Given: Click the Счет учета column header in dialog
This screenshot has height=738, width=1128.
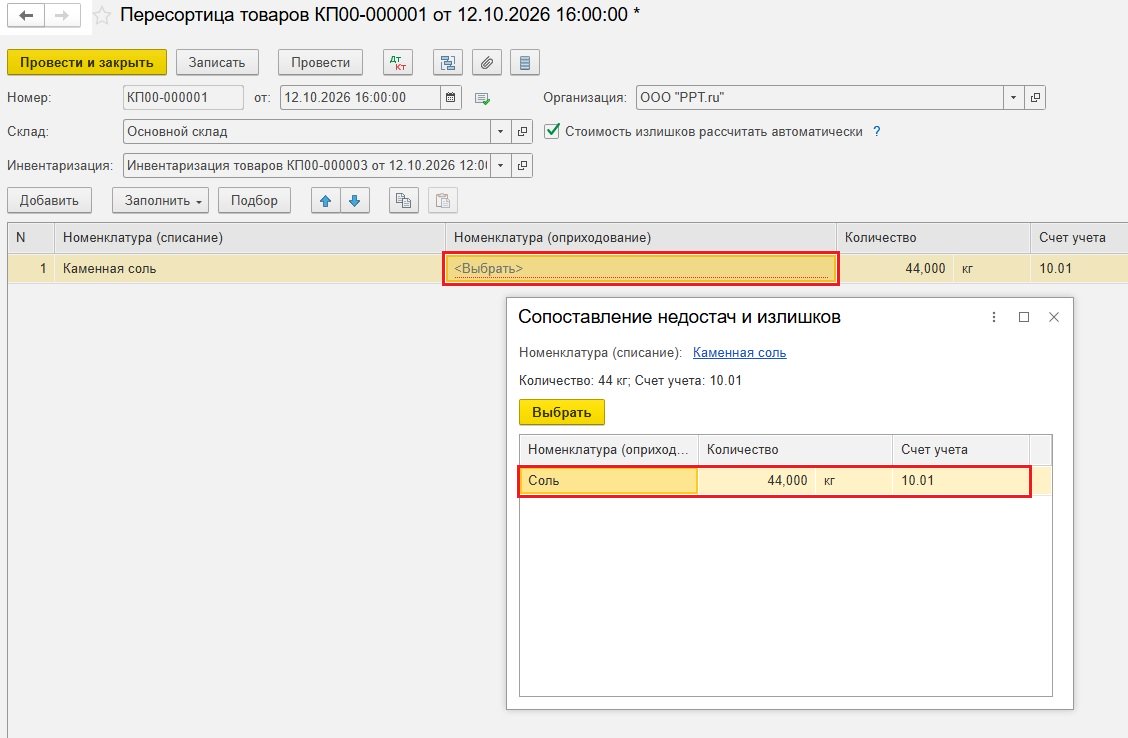Looking at the screenshot, I should pyautogui.click(x=961, y=450).
